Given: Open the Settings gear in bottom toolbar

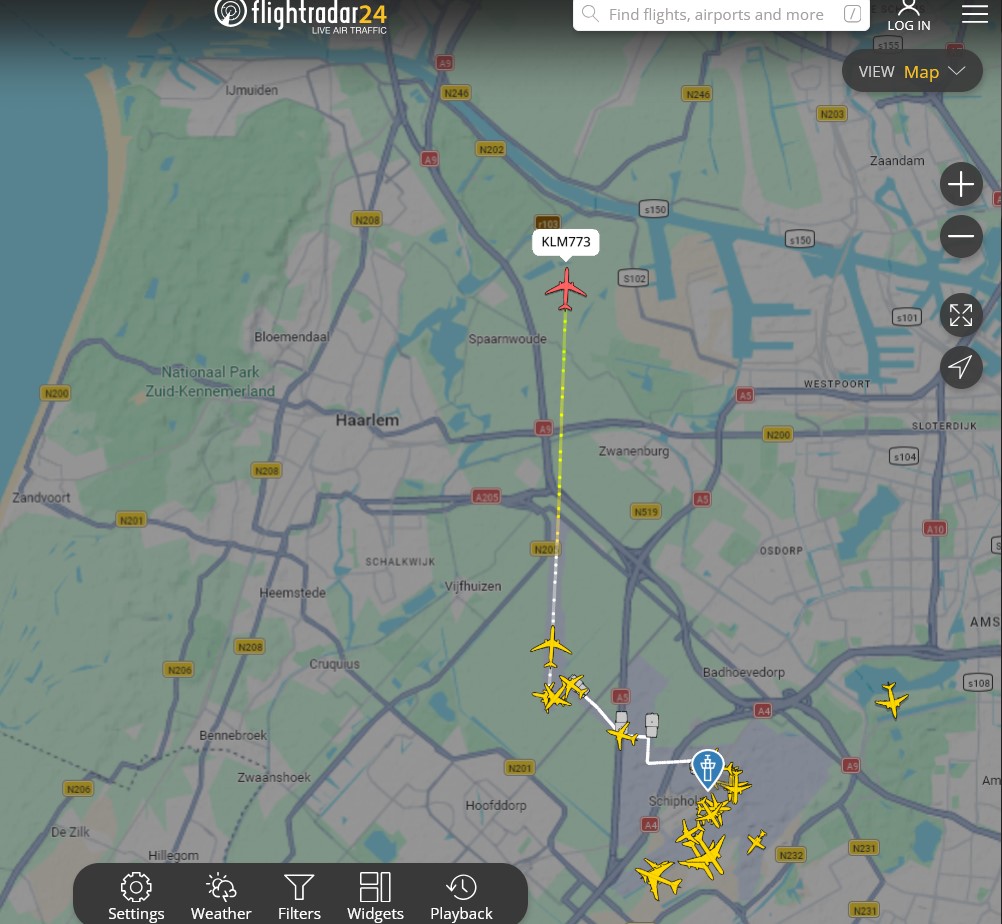Looking at the screenshot, I should point(136,896).
